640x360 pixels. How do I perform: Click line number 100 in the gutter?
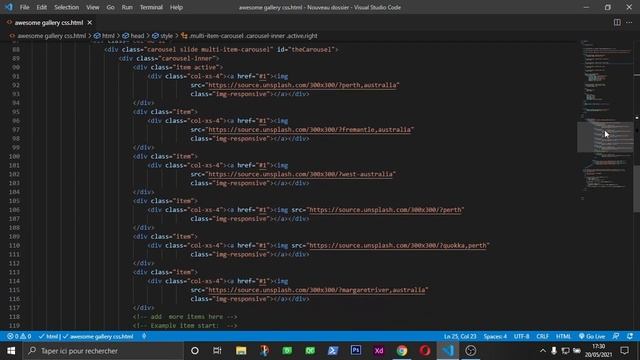pos(14,156)
